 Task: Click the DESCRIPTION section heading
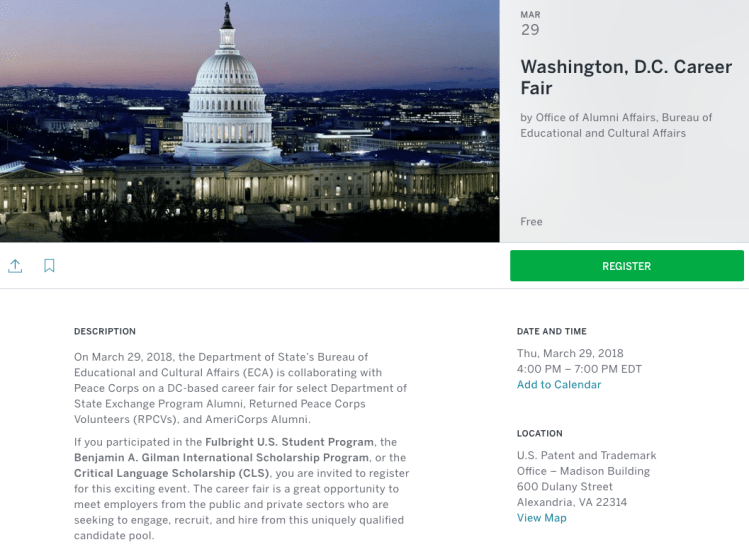tap(105, 332)
